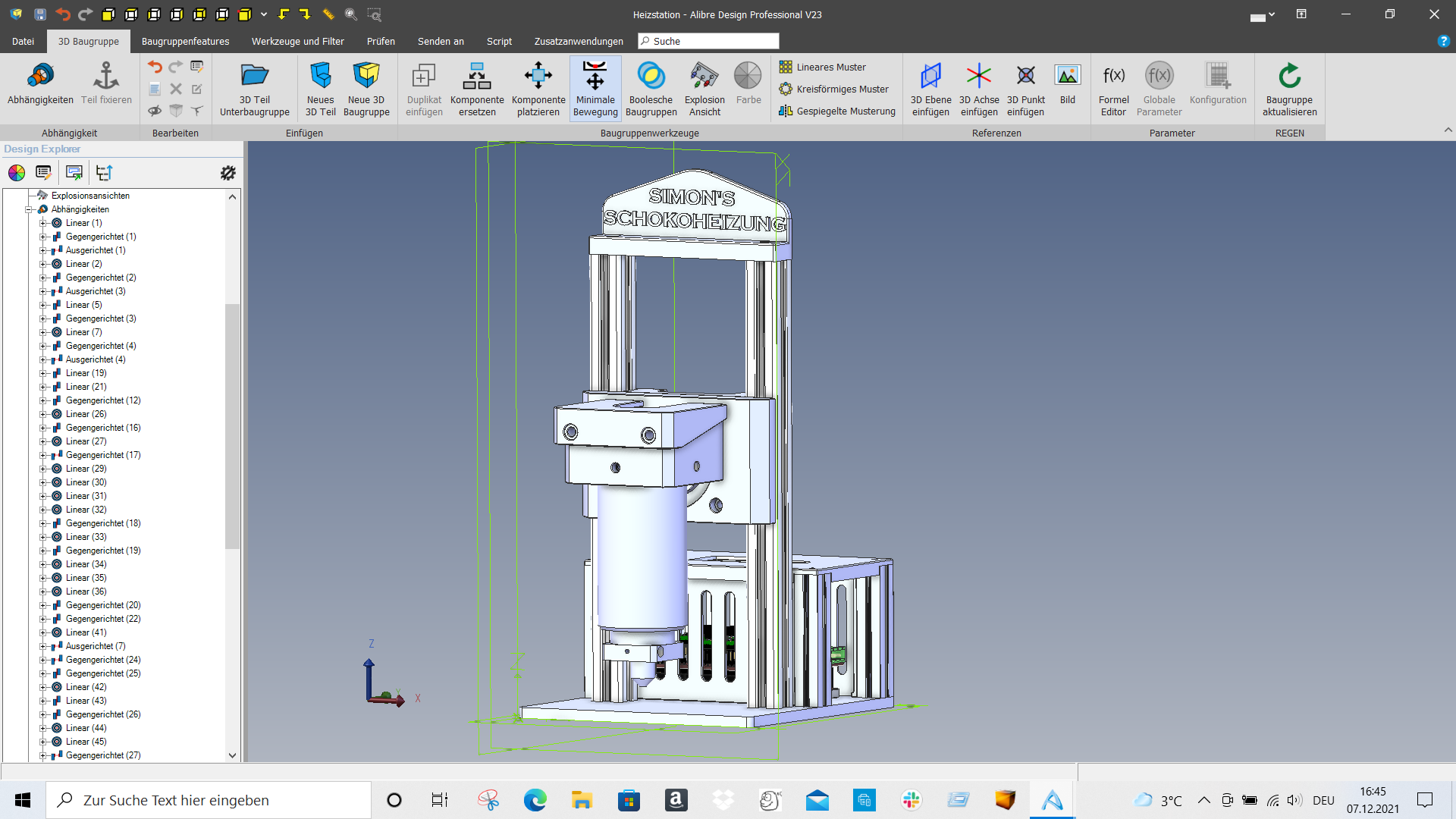Screen dimensions: 1456x819
Task: Toggle the Design Explorer color wheel display option
Action: pos(17,173)
